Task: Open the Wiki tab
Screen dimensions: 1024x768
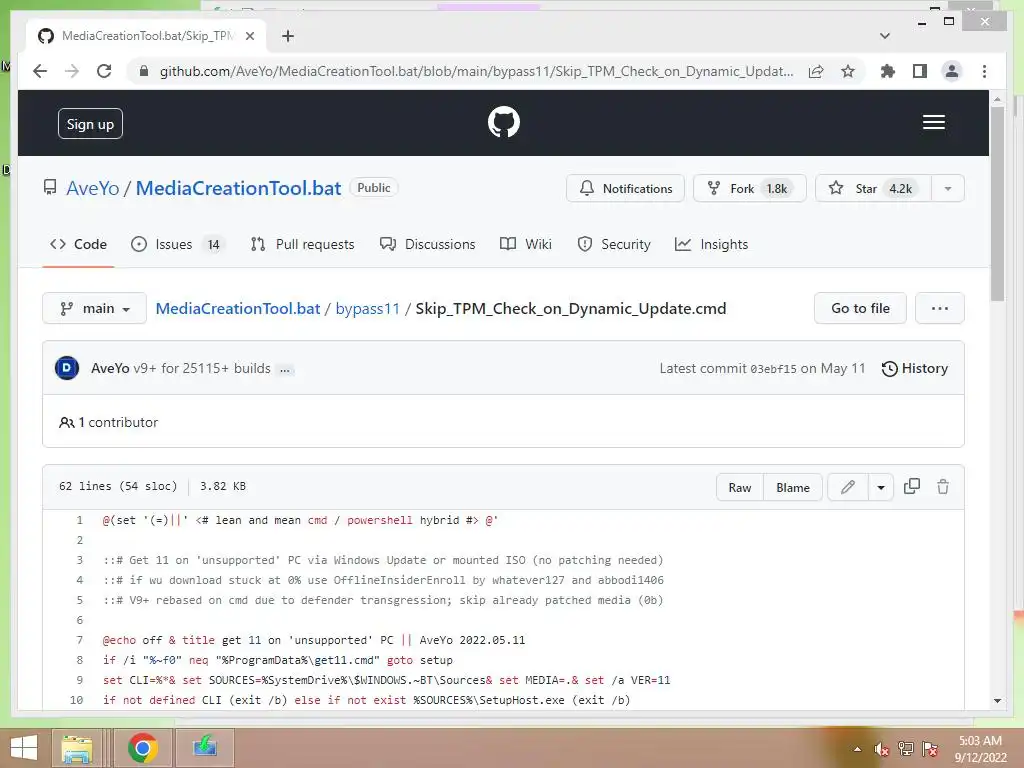Action: point(526,244)
